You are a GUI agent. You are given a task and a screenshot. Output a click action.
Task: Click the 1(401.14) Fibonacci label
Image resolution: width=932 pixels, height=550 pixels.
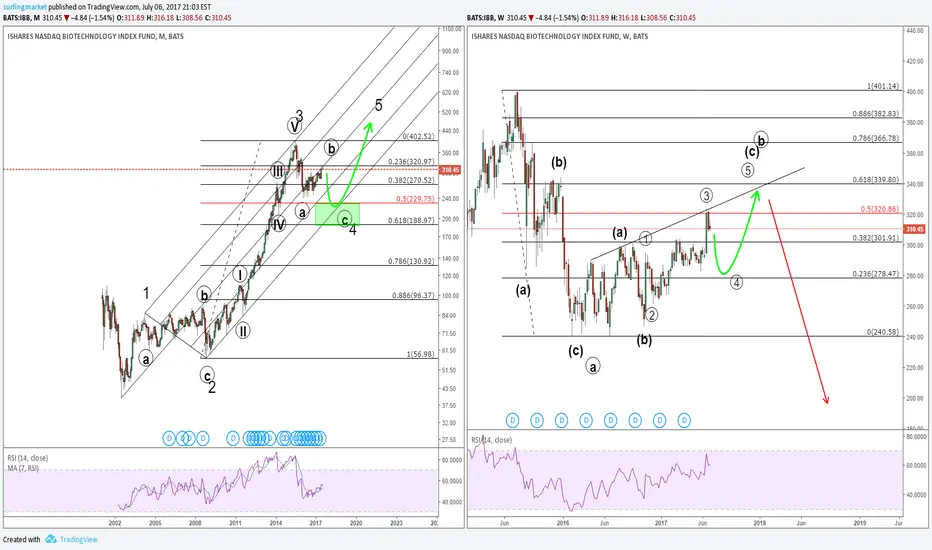pyautogui.click(x=883, y=86)
